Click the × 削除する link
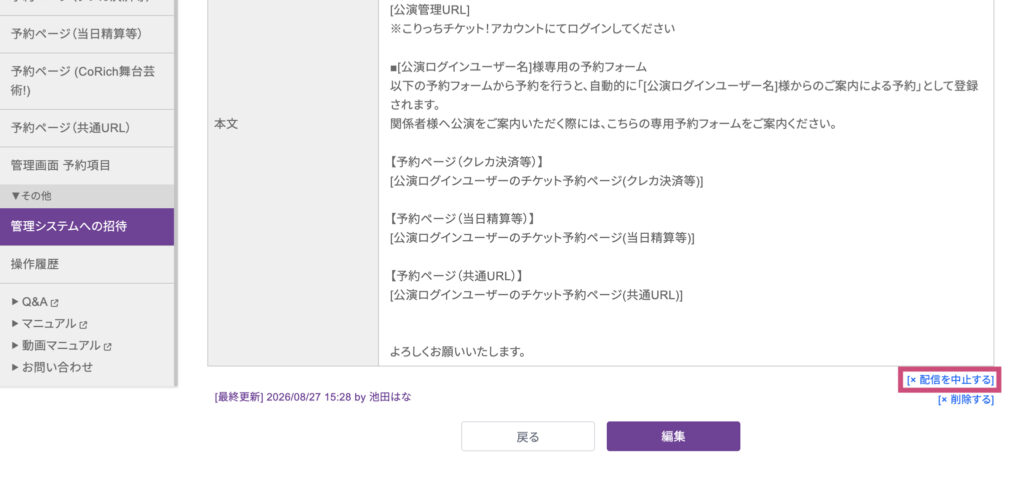Viewport: 1024px width, 490px height. [x=966, y=400]
